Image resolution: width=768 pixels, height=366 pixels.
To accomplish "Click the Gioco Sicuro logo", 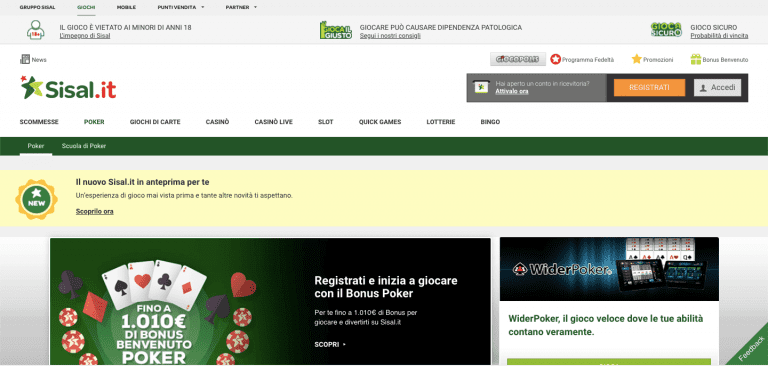I will [x=666, y=29].
